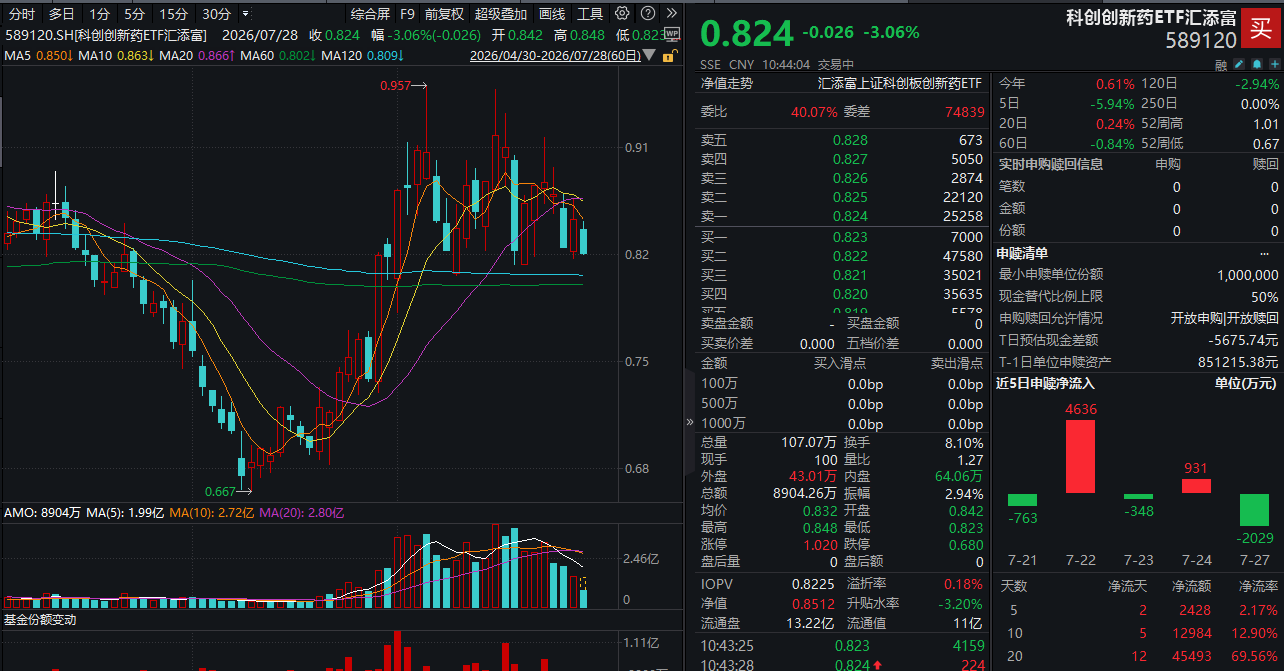Add stock to watchlist plus icon
1284x671 pixels.
click(1275, 64)
